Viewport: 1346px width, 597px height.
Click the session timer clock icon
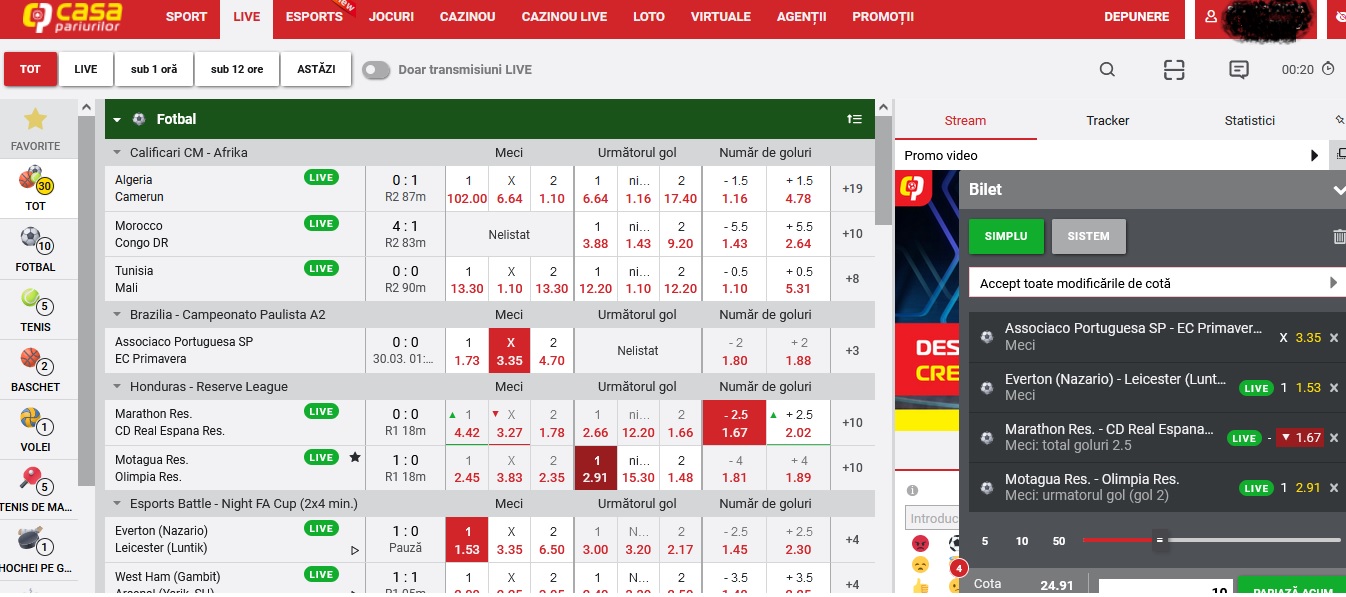1328,69
